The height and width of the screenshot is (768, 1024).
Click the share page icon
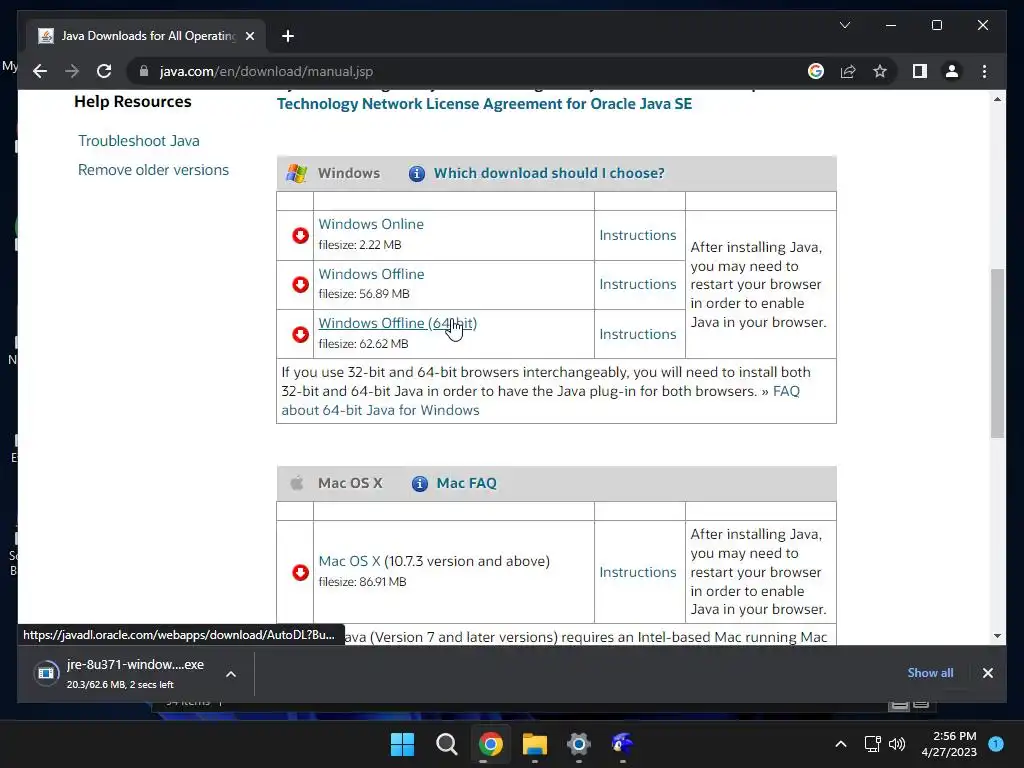848,71
